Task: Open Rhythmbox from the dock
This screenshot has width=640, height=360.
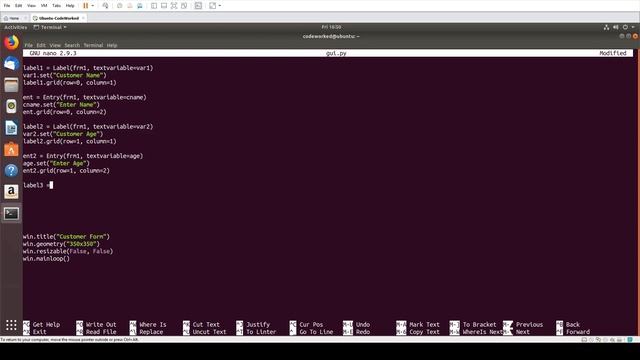Action: pos(11,106)
